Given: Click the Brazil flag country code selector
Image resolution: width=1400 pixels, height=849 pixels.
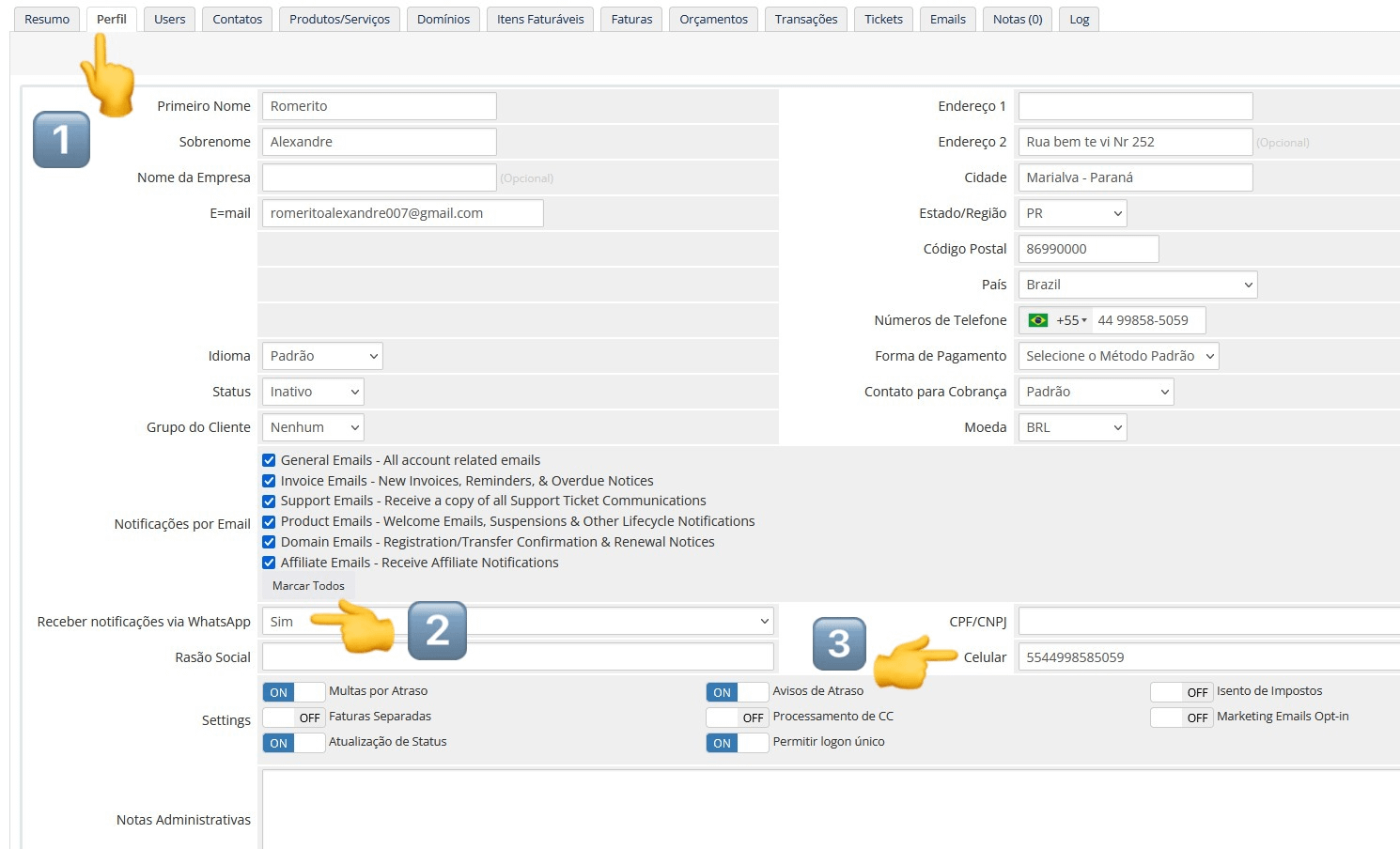Looking at the screenshot, I should point(1056,320).
